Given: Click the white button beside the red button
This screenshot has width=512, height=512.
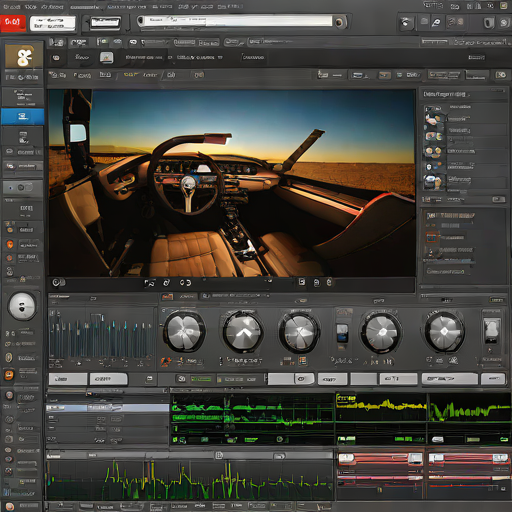Looking at the screenshot, I should tap(52, 24).
